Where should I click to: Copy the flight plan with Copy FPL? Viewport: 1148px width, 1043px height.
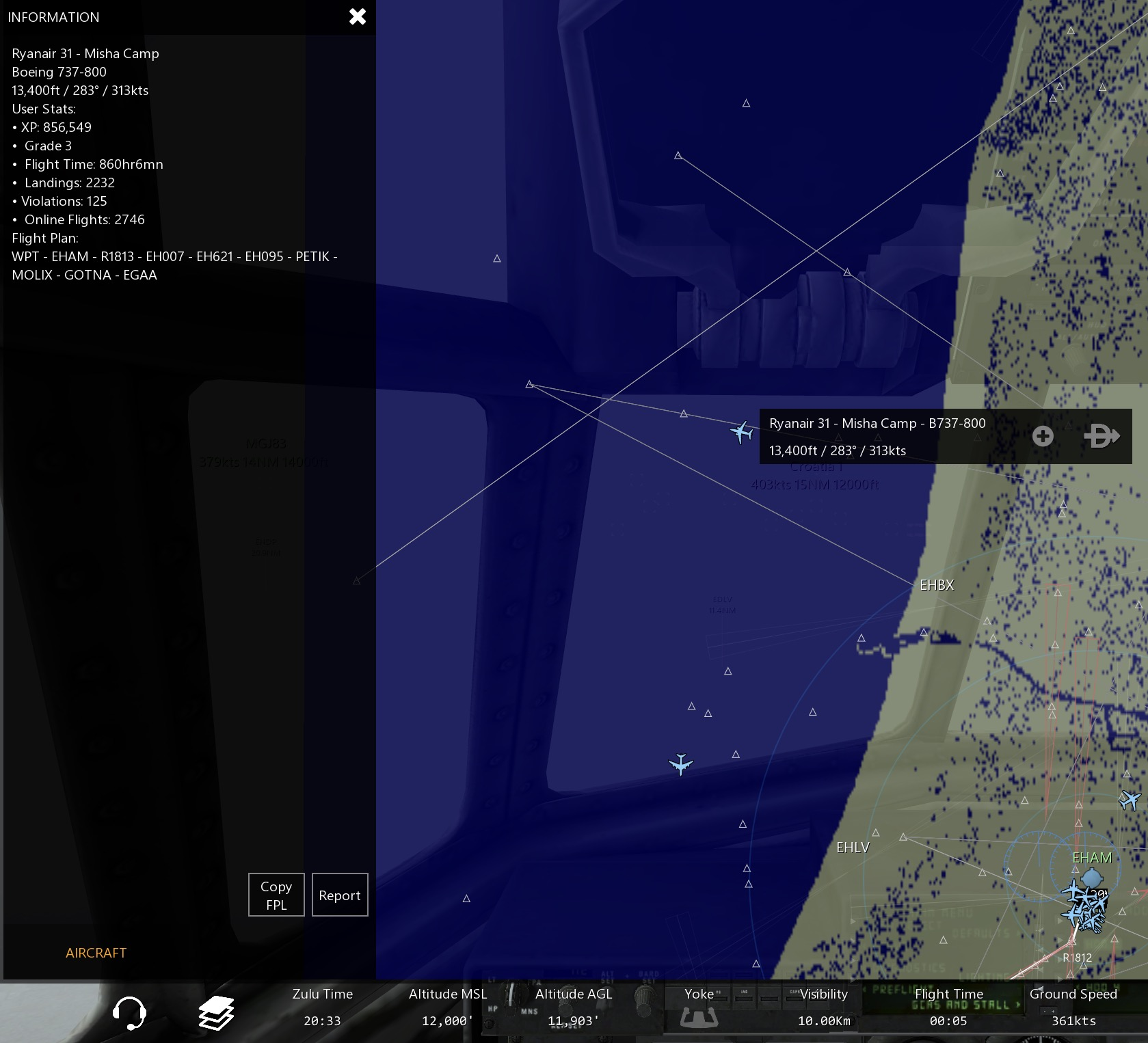pos(276,895)
